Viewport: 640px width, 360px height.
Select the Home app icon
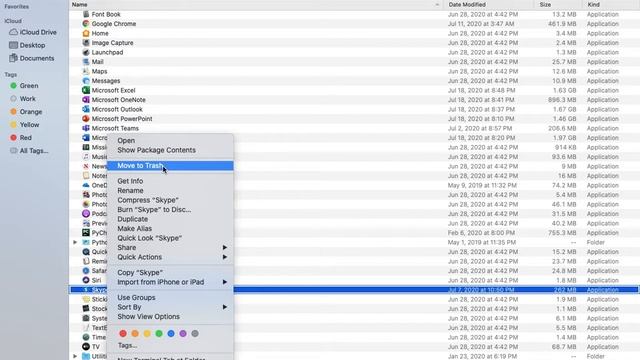coord(86,33)
